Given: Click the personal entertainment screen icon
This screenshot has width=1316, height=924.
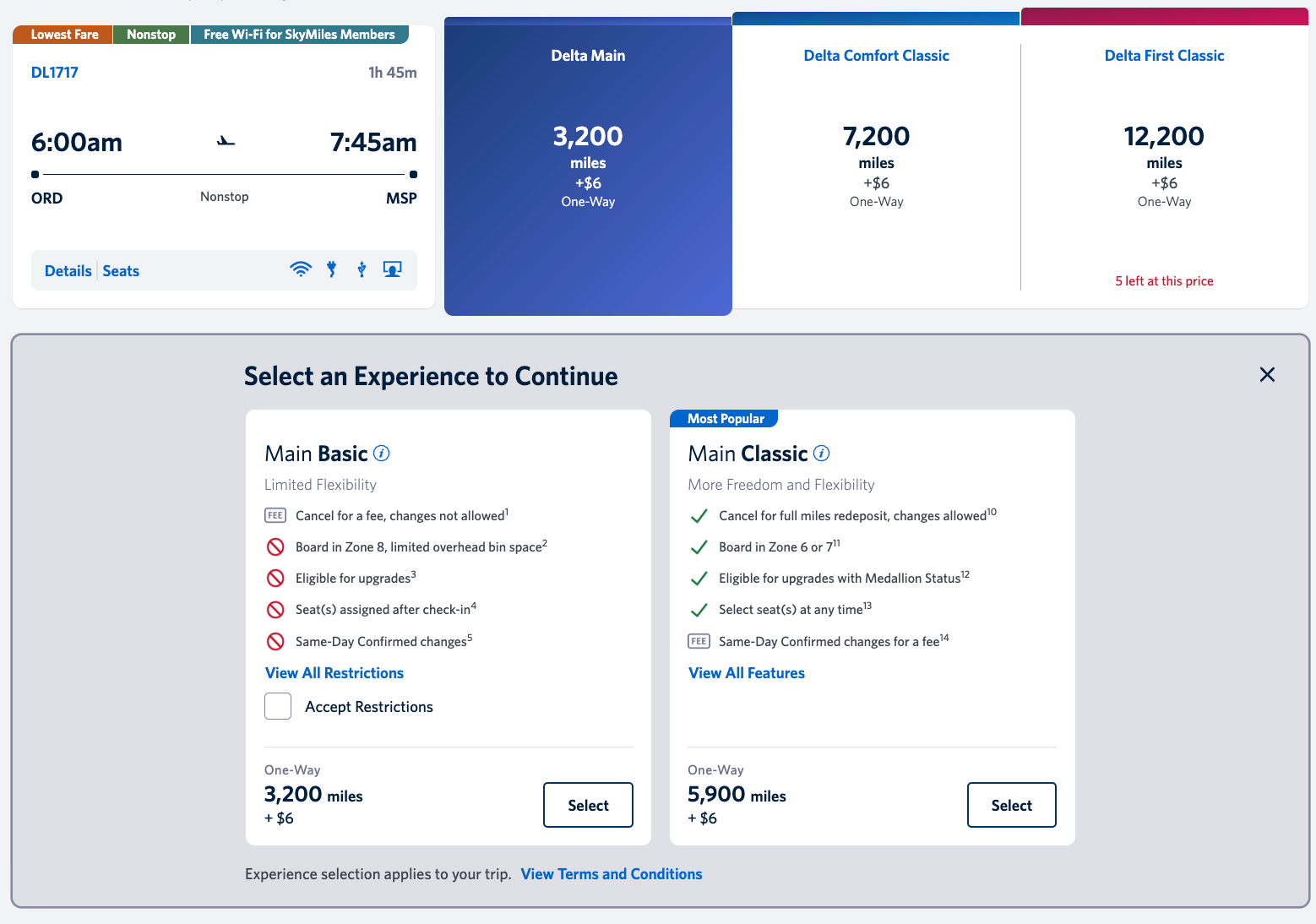Looking at the screenshot, I should click(392, 269).
